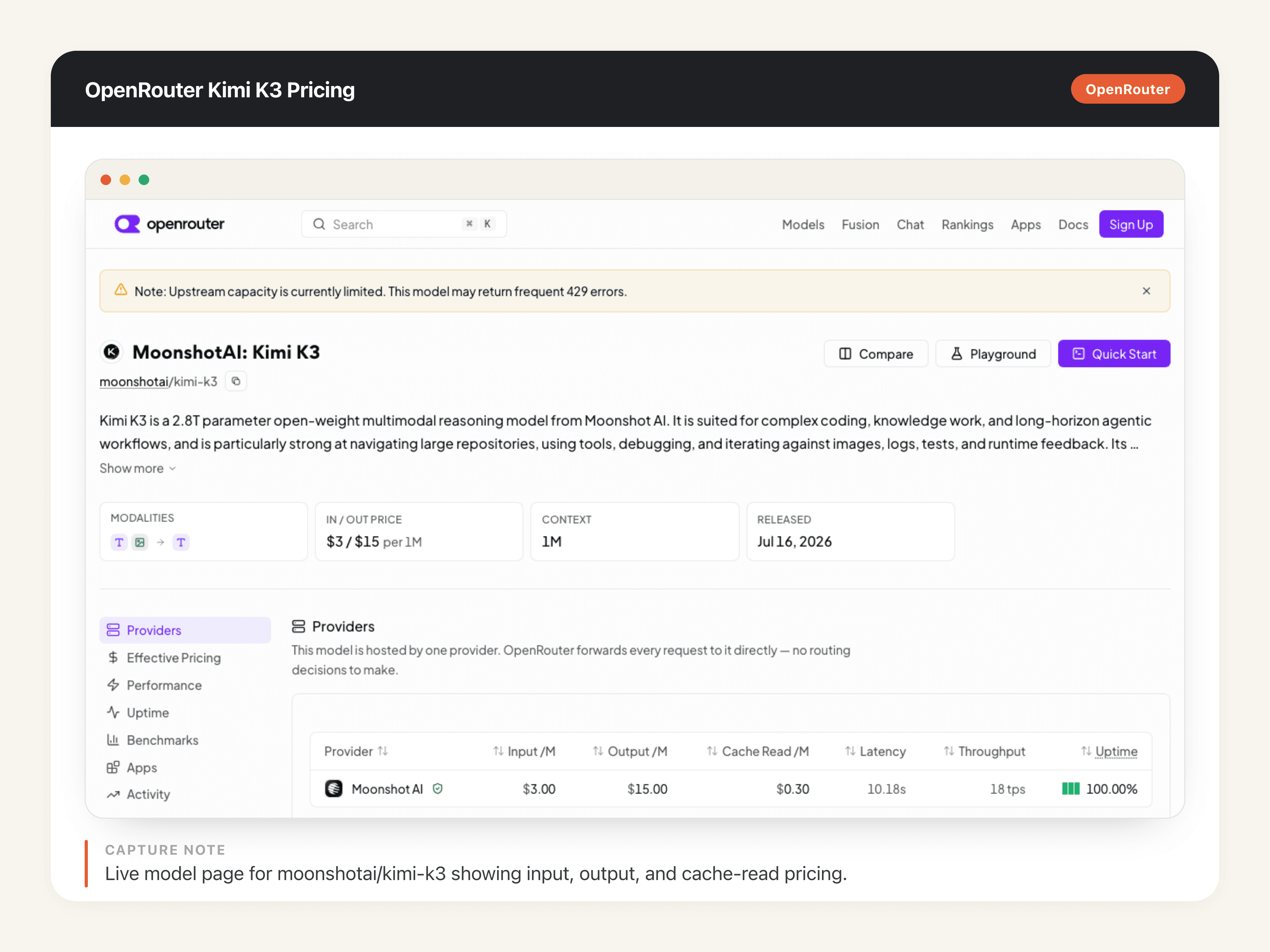Screen dimensions: 1270x952
Task: Open the moonshotai author link
Action: [x=134, y=382]
